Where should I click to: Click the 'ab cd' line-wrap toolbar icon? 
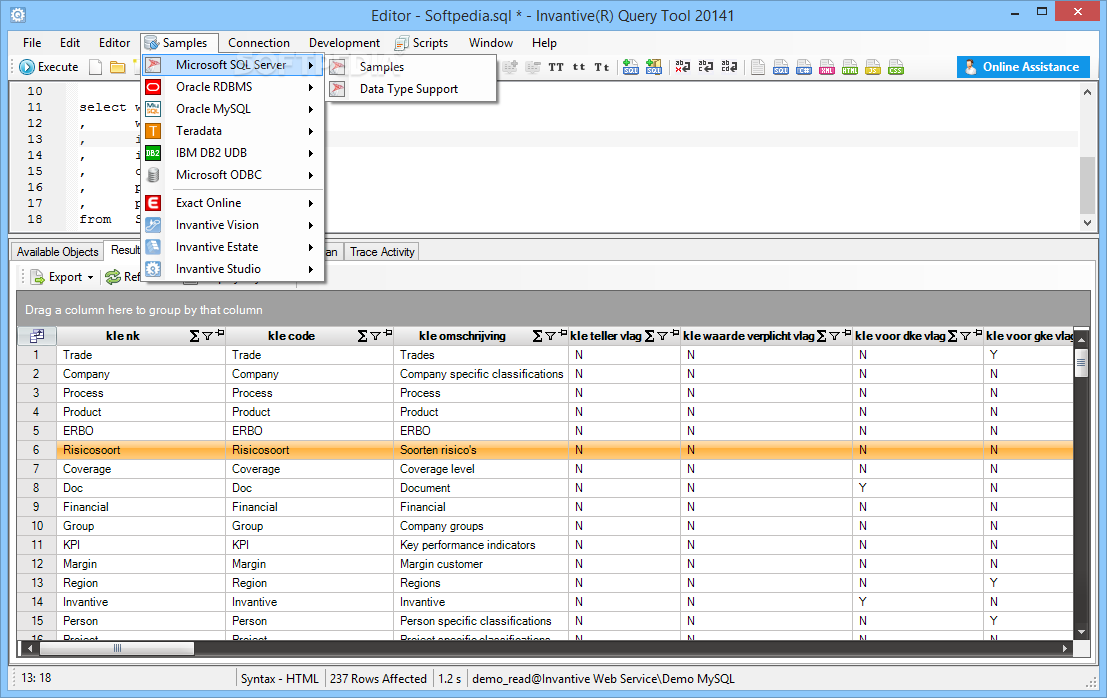tap(729, 67)
